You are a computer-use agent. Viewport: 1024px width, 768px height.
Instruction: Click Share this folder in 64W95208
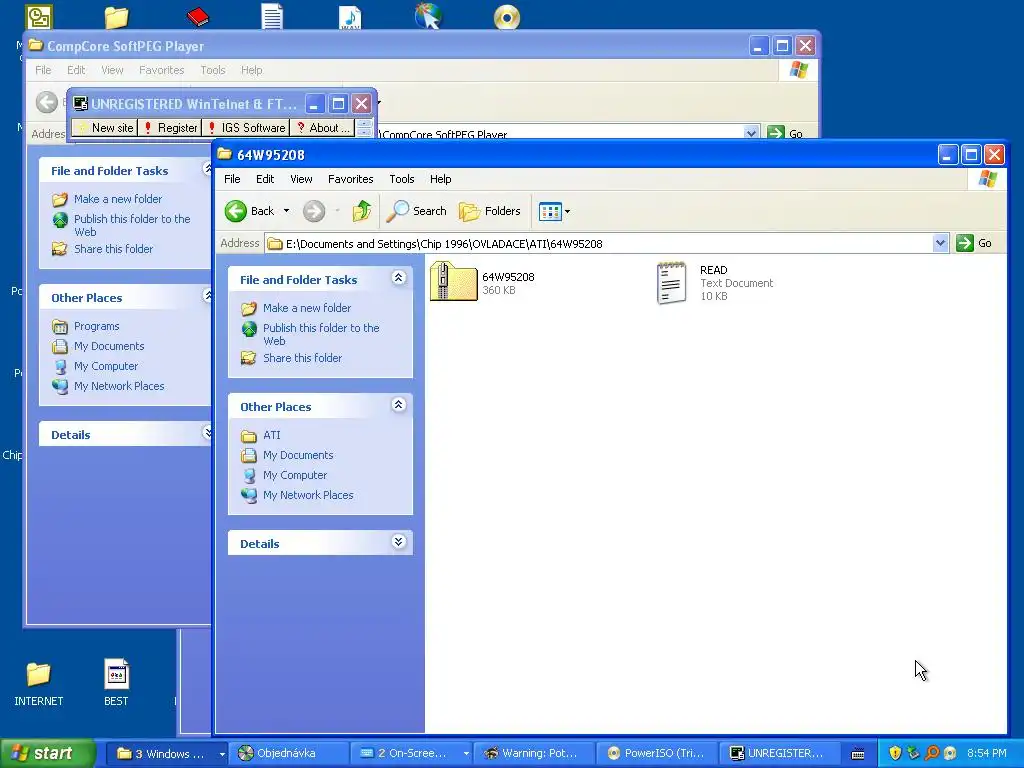(302, 358)
